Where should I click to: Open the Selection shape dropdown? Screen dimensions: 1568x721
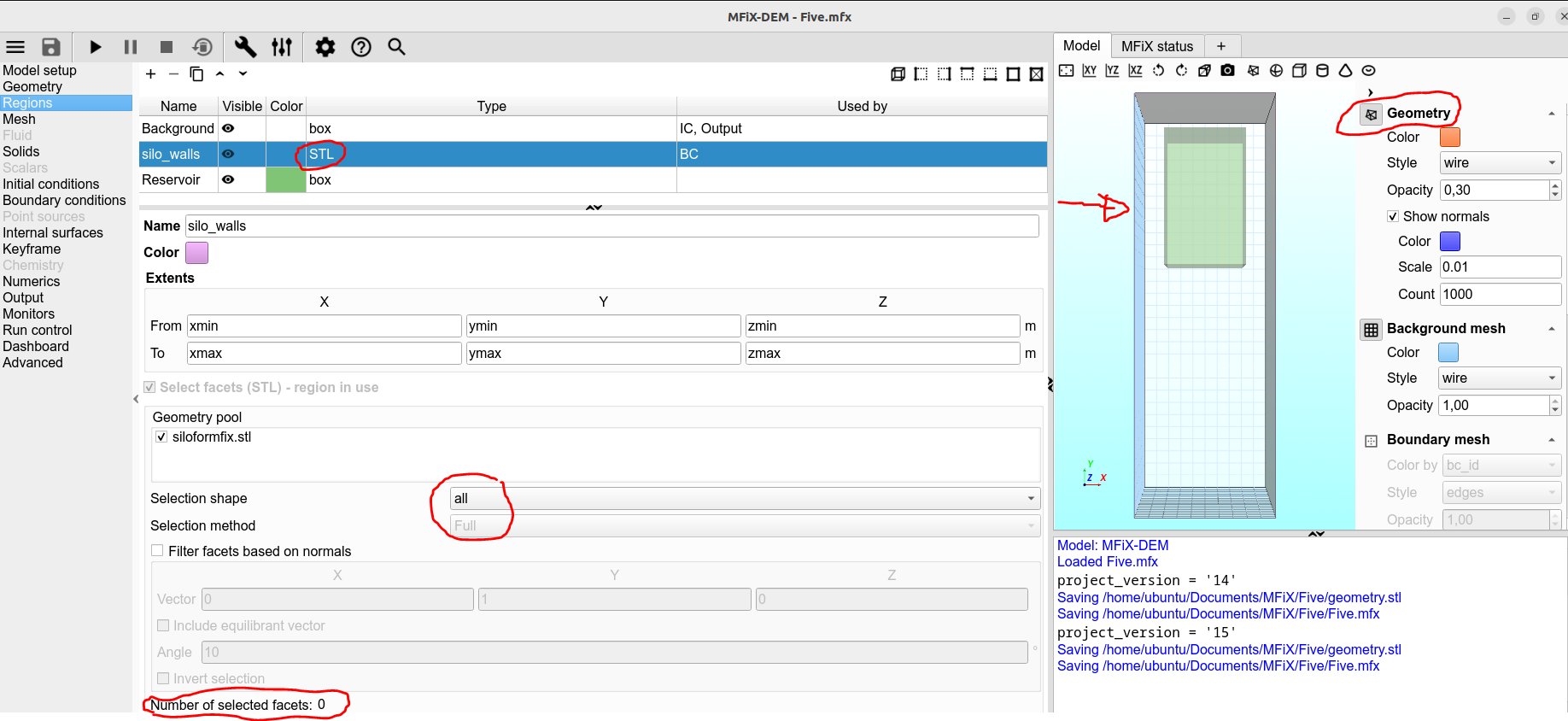click(741, 499)
